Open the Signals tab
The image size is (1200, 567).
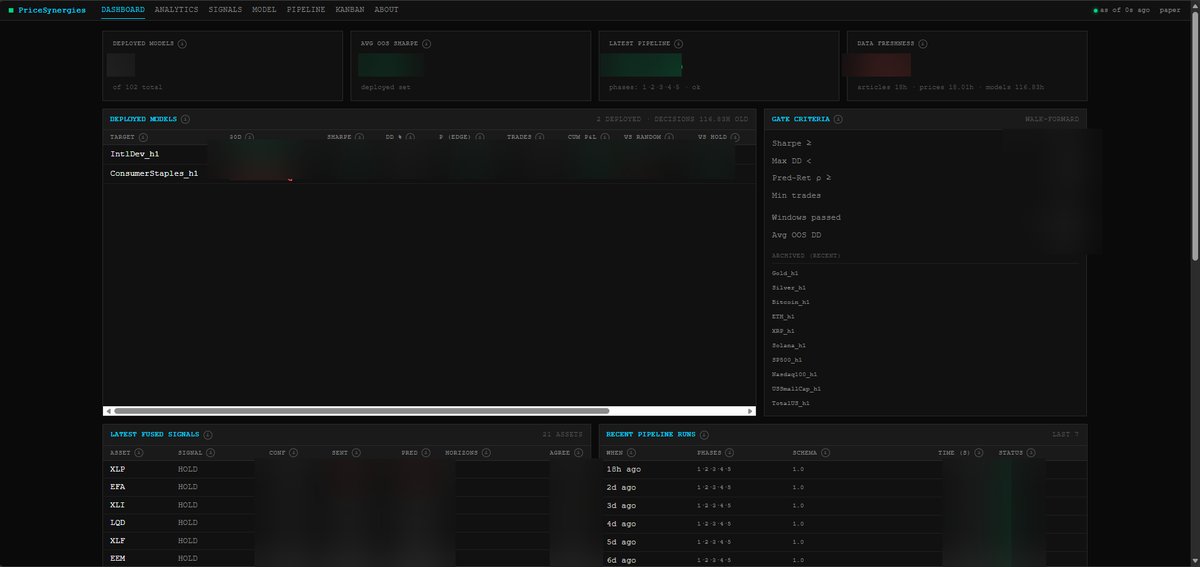225,9
